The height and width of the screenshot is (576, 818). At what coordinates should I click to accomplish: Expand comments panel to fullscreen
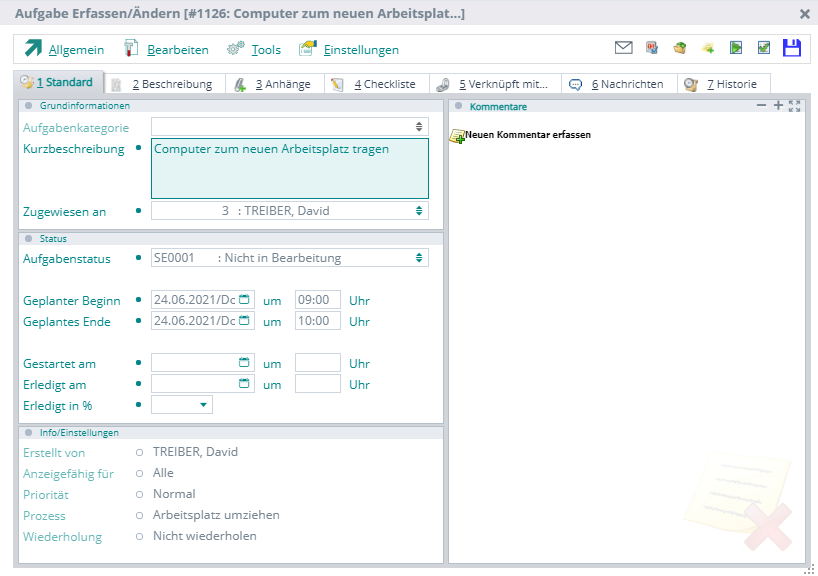795,106
